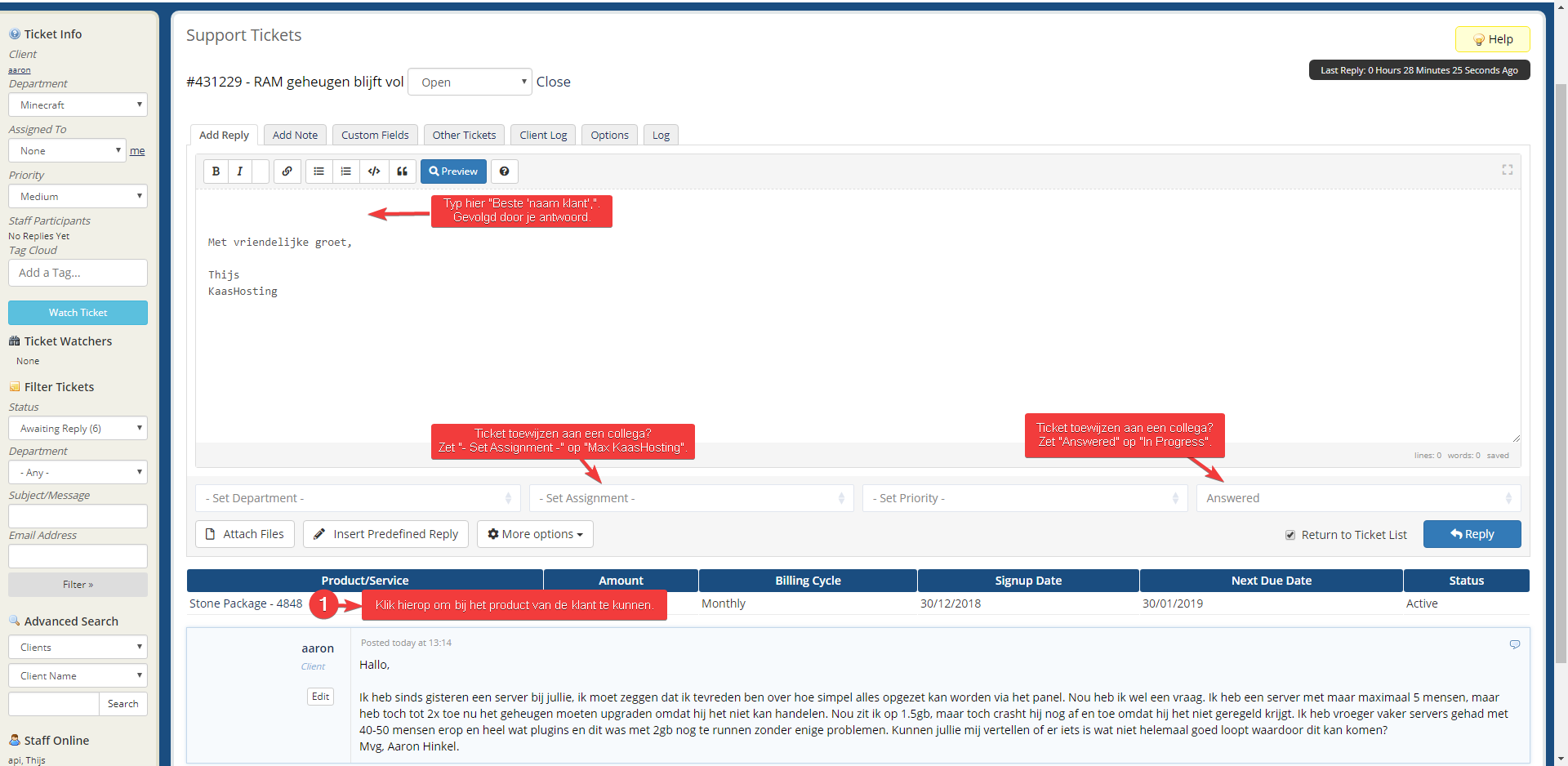The image size is (1568, 766).
Task: Insert a code block
Action: click(374, 171)
